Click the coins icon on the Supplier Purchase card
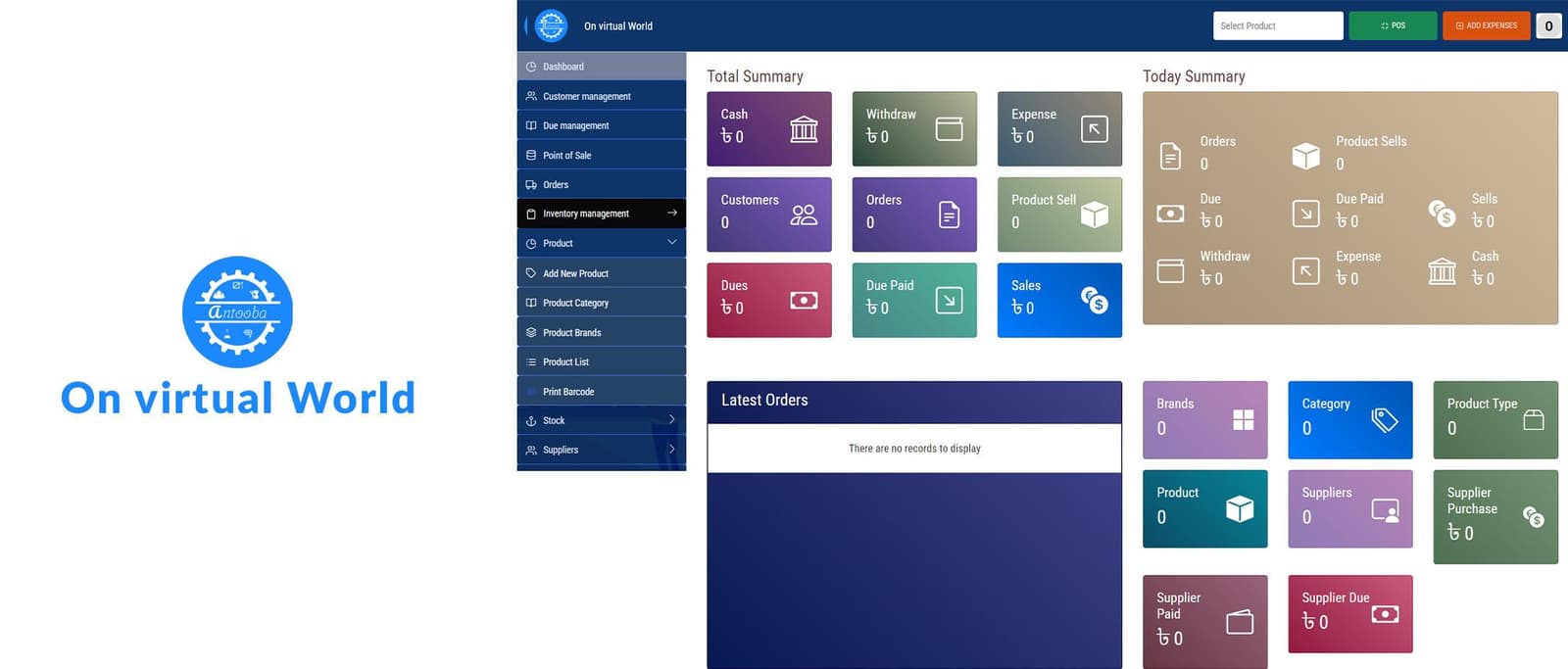 coord(1534,516)
